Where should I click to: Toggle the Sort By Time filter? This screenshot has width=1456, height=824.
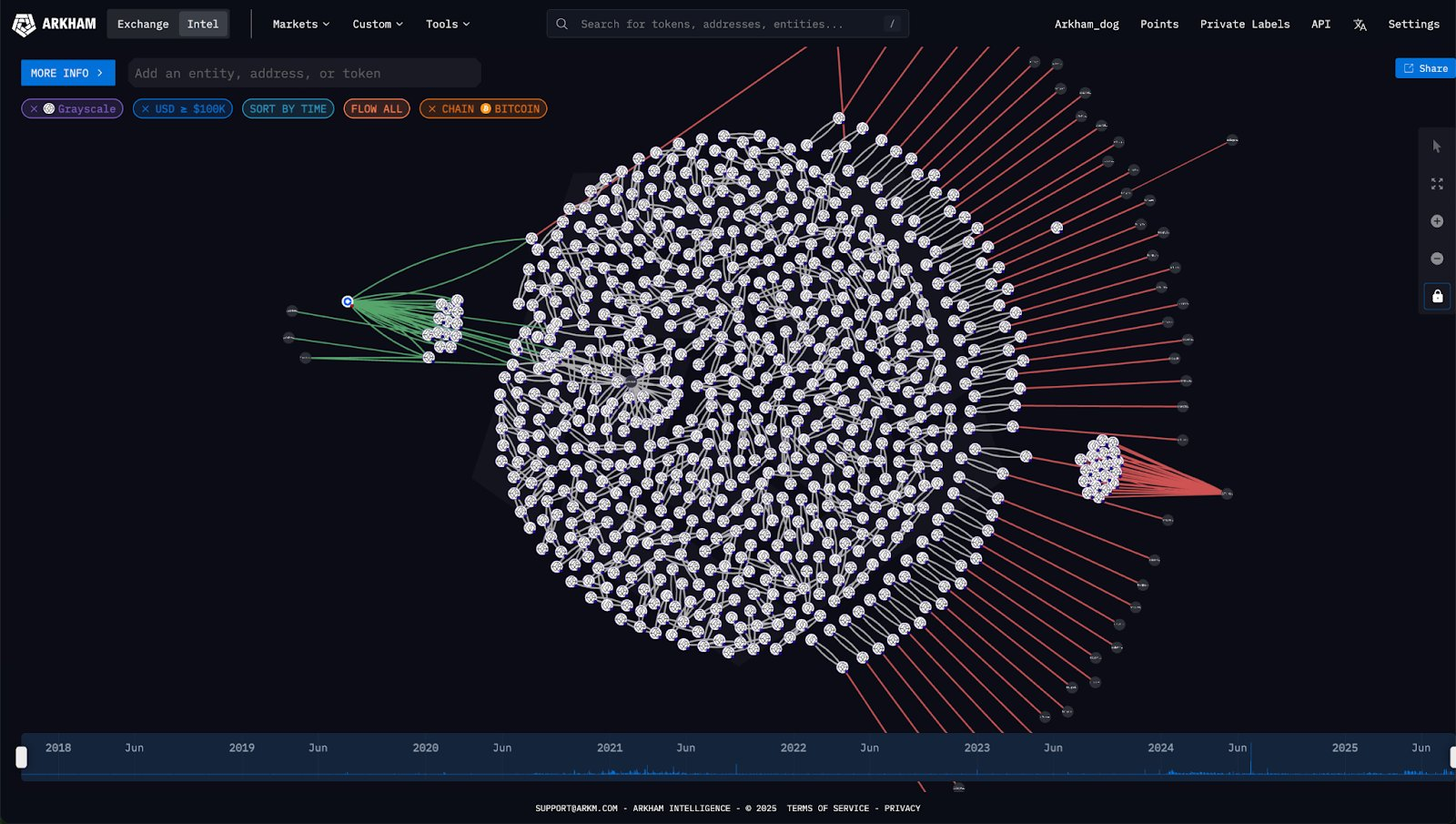288,109
